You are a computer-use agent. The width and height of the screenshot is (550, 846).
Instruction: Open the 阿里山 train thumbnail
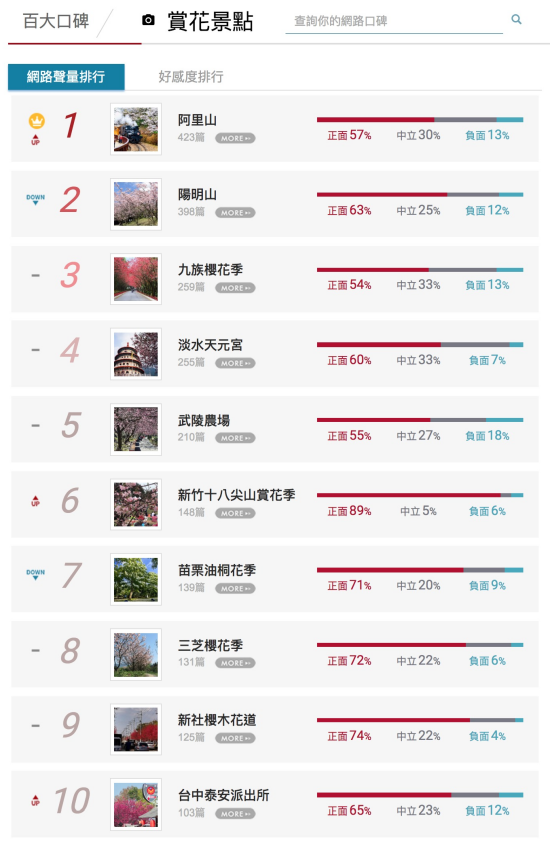136,129
